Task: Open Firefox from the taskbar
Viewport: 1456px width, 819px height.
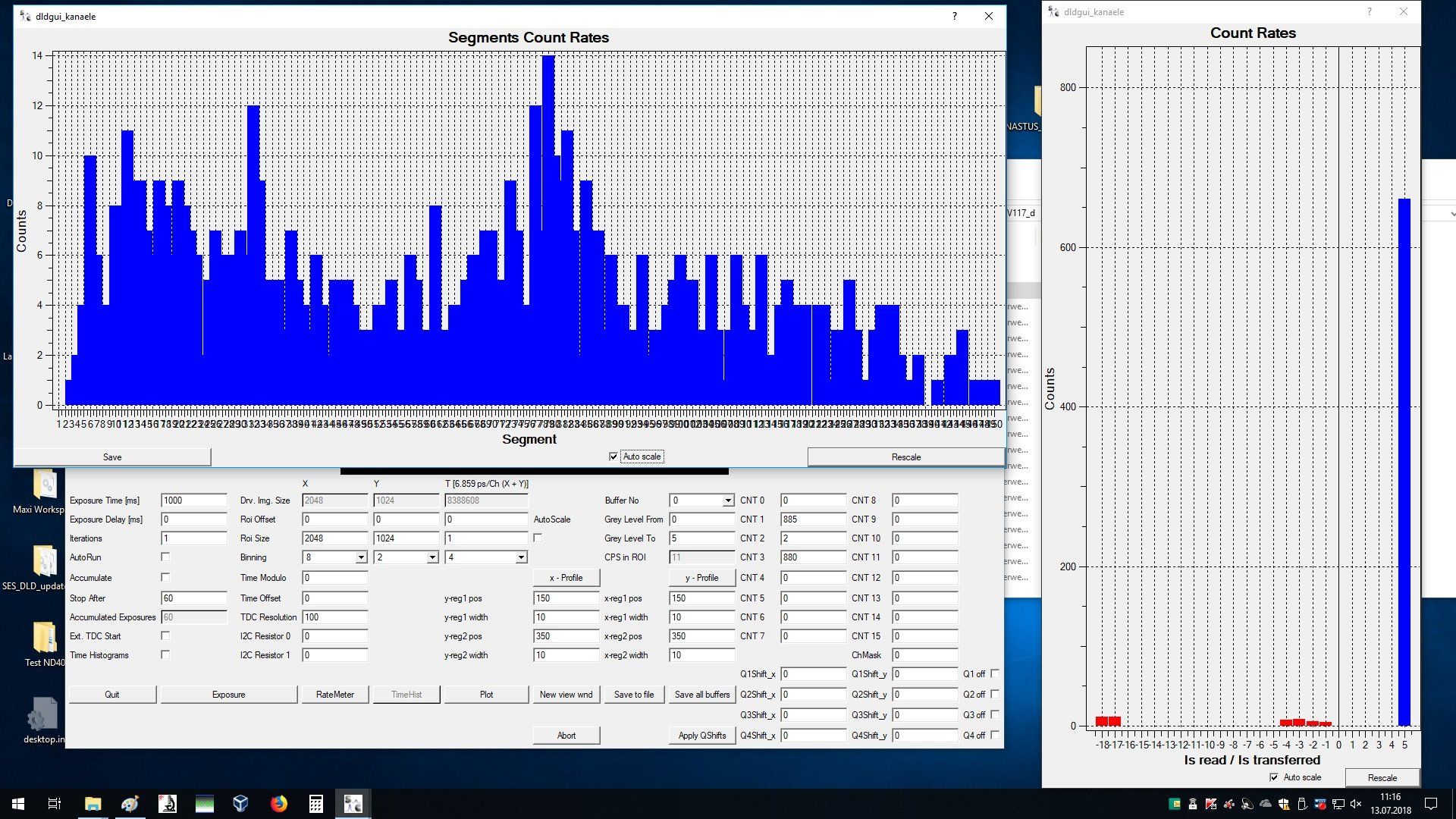Action: pyautogui.click(x=278, y=804)
